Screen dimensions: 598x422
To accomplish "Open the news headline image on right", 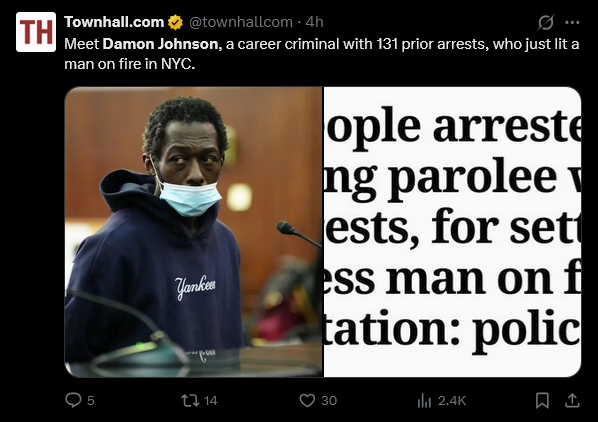I will coord(452,232).
